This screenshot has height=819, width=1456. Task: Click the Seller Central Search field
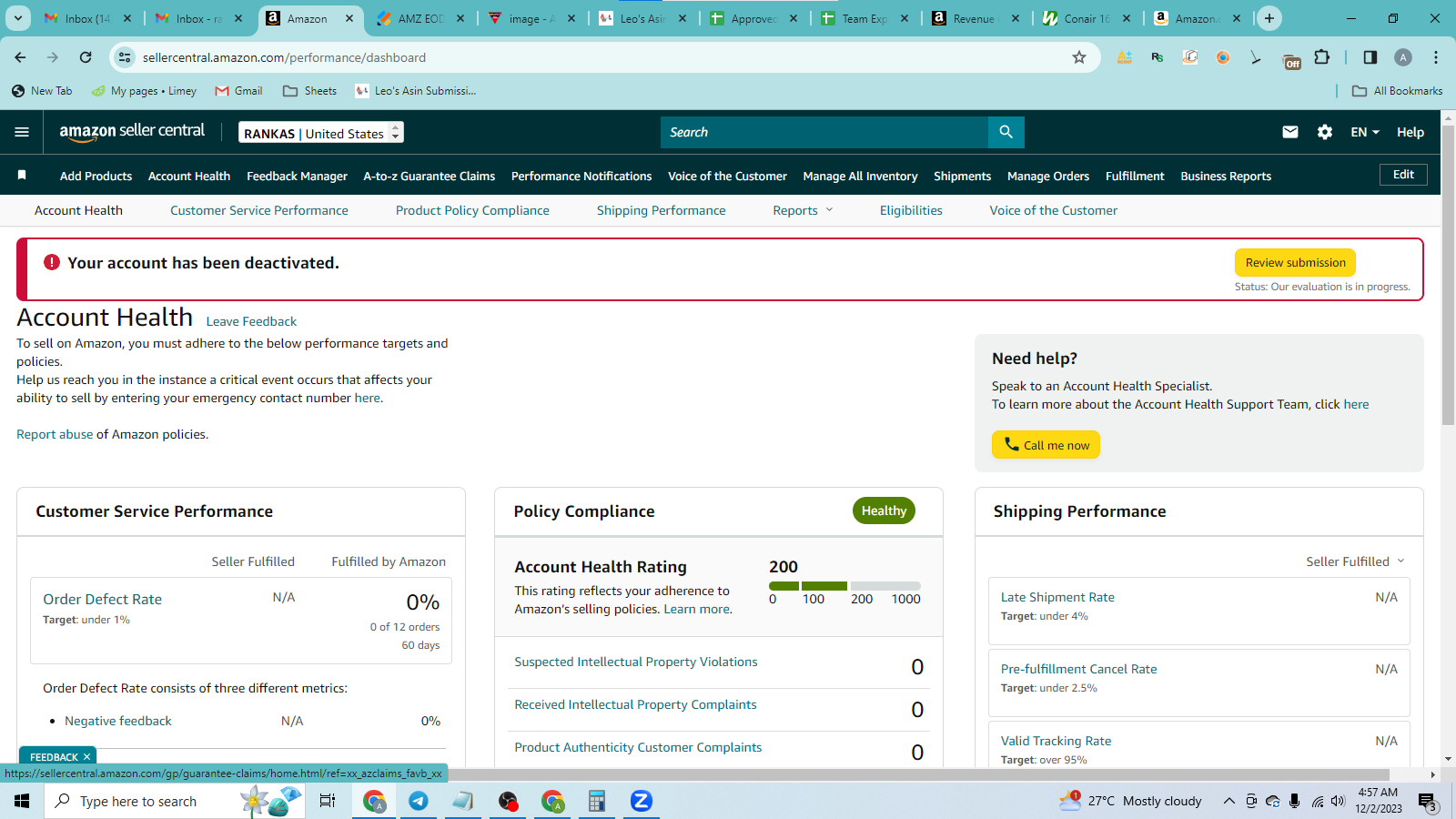[x=824, y=132]
